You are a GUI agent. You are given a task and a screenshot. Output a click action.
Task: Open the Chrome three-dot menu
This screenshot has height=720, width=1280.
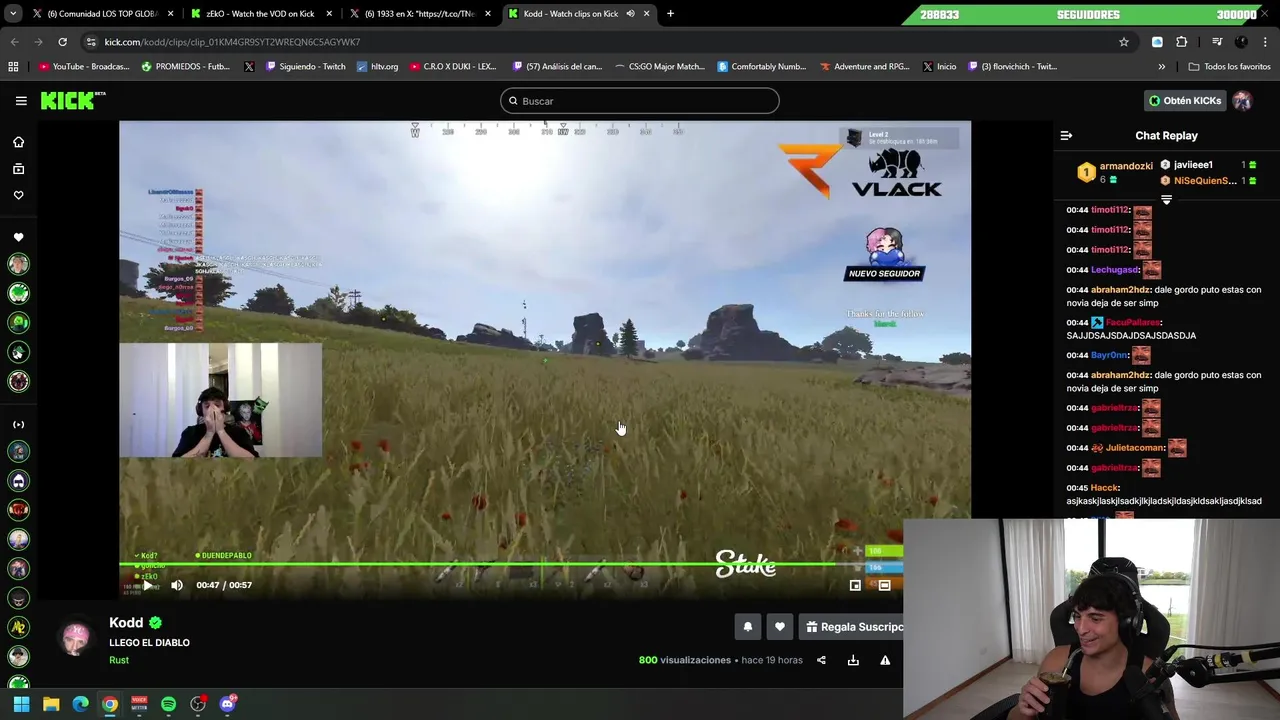[x=1265, y=42]
